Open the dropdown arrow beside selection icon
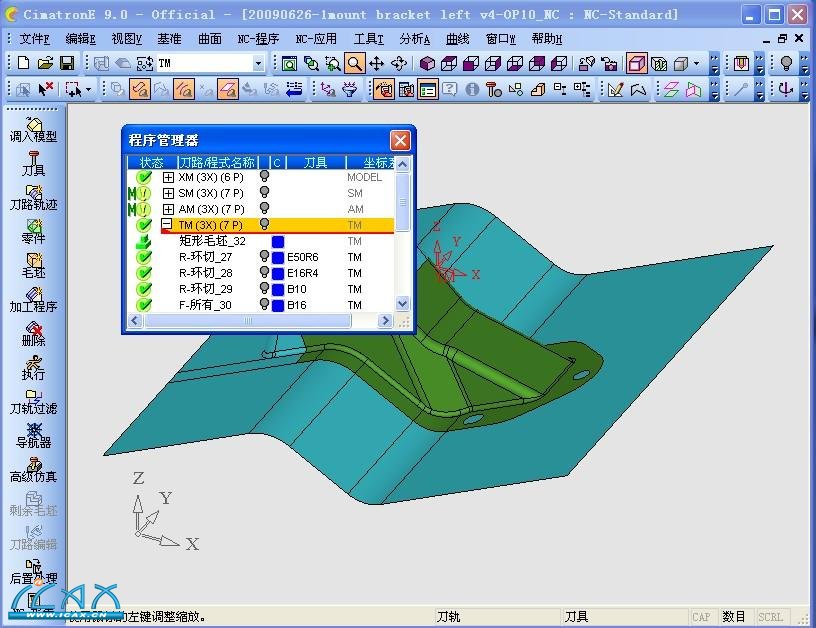816x628 pixels. click(88, 90)
